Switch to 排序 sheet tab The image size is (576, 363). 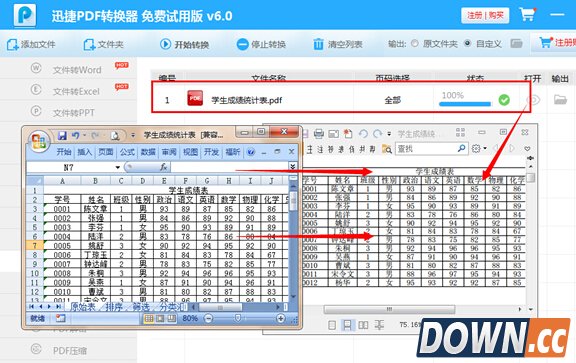(114, 307)
